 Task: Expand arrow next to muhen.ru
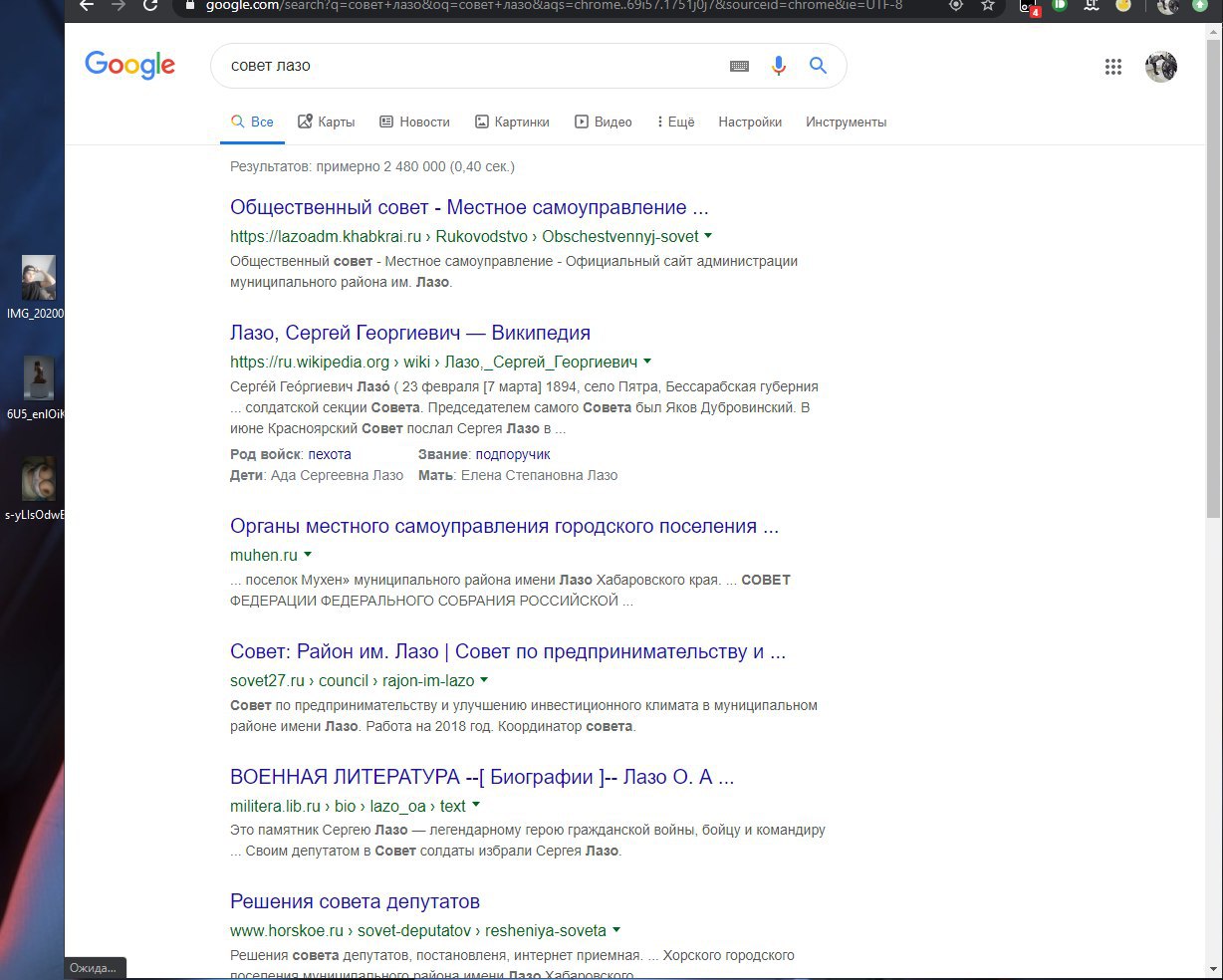pyautogui.click(x=308, y=555)
